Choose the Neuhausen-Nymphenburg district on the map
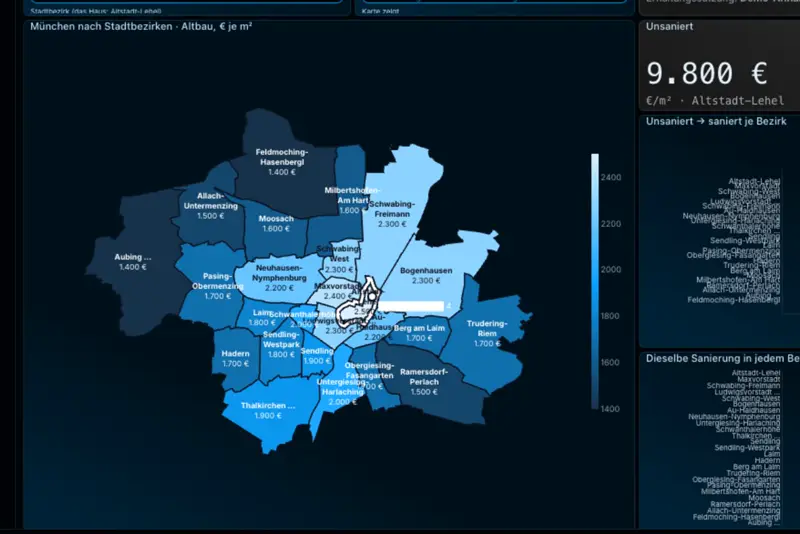Image resolution: width=800 pixels, height=534 pixels. point(279,278)
